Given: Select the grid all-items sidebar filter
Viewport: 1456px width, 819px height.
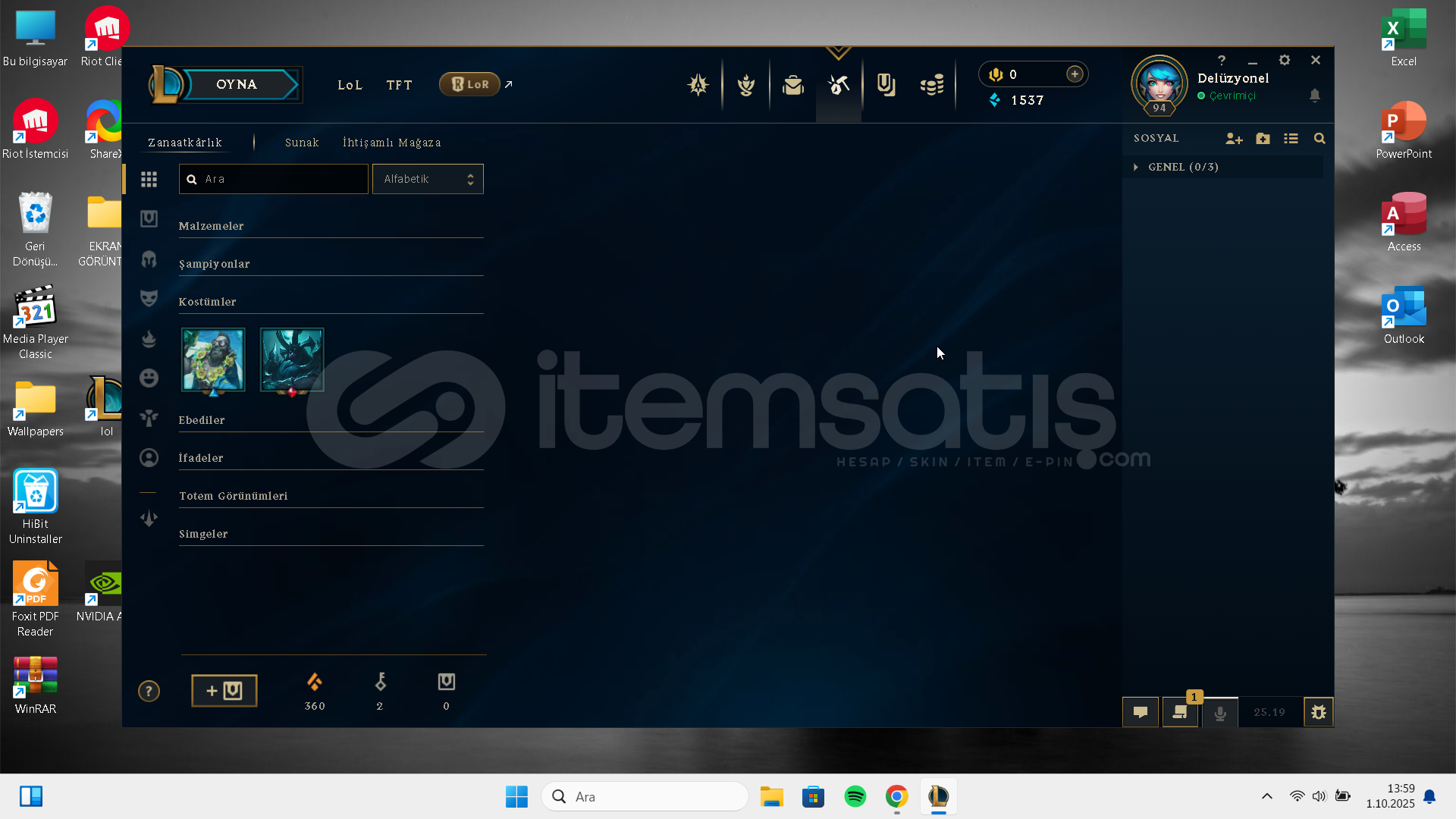Looking at the screenshot, I should coord(149,180).
